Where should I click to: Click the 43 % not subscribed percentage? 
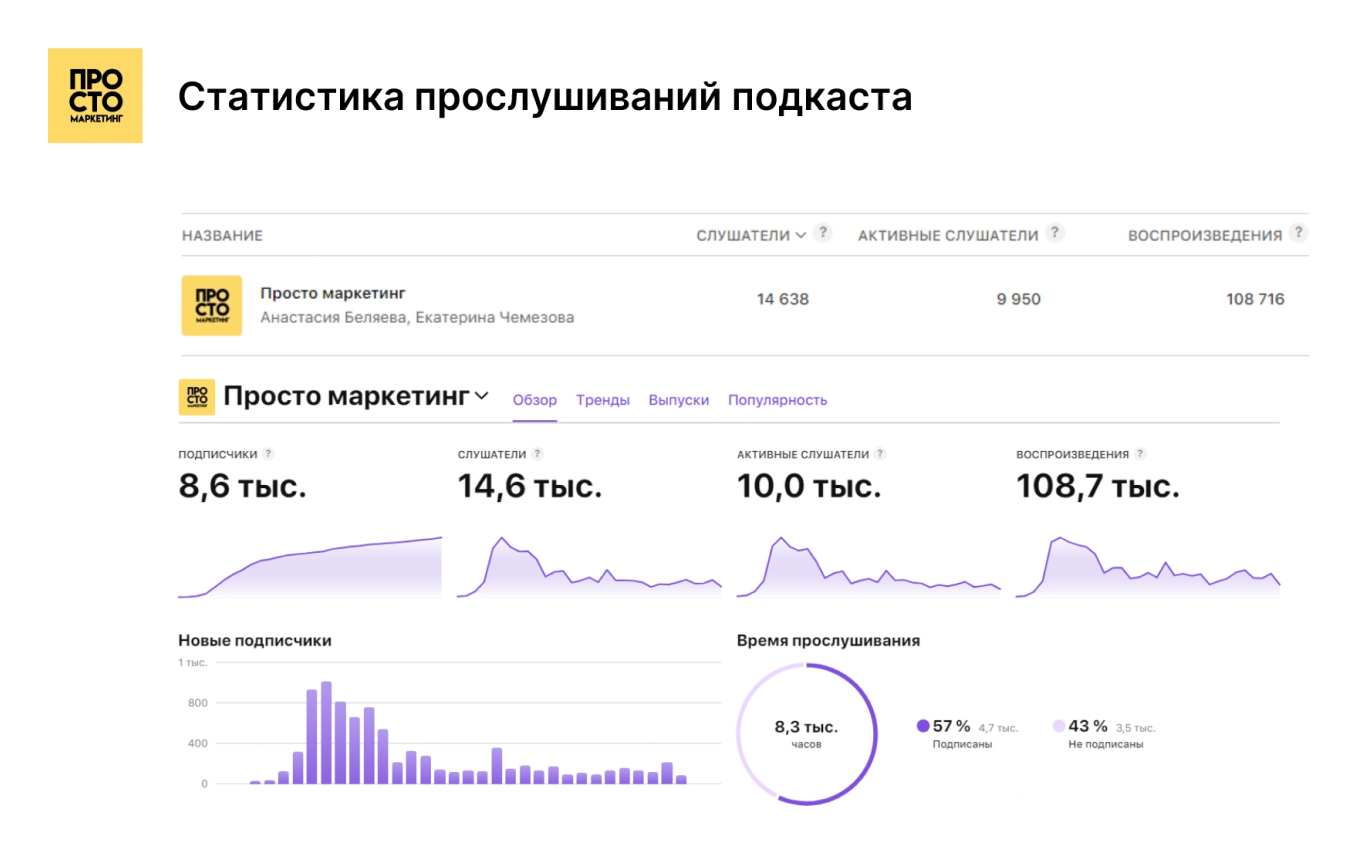(1088, 726)
